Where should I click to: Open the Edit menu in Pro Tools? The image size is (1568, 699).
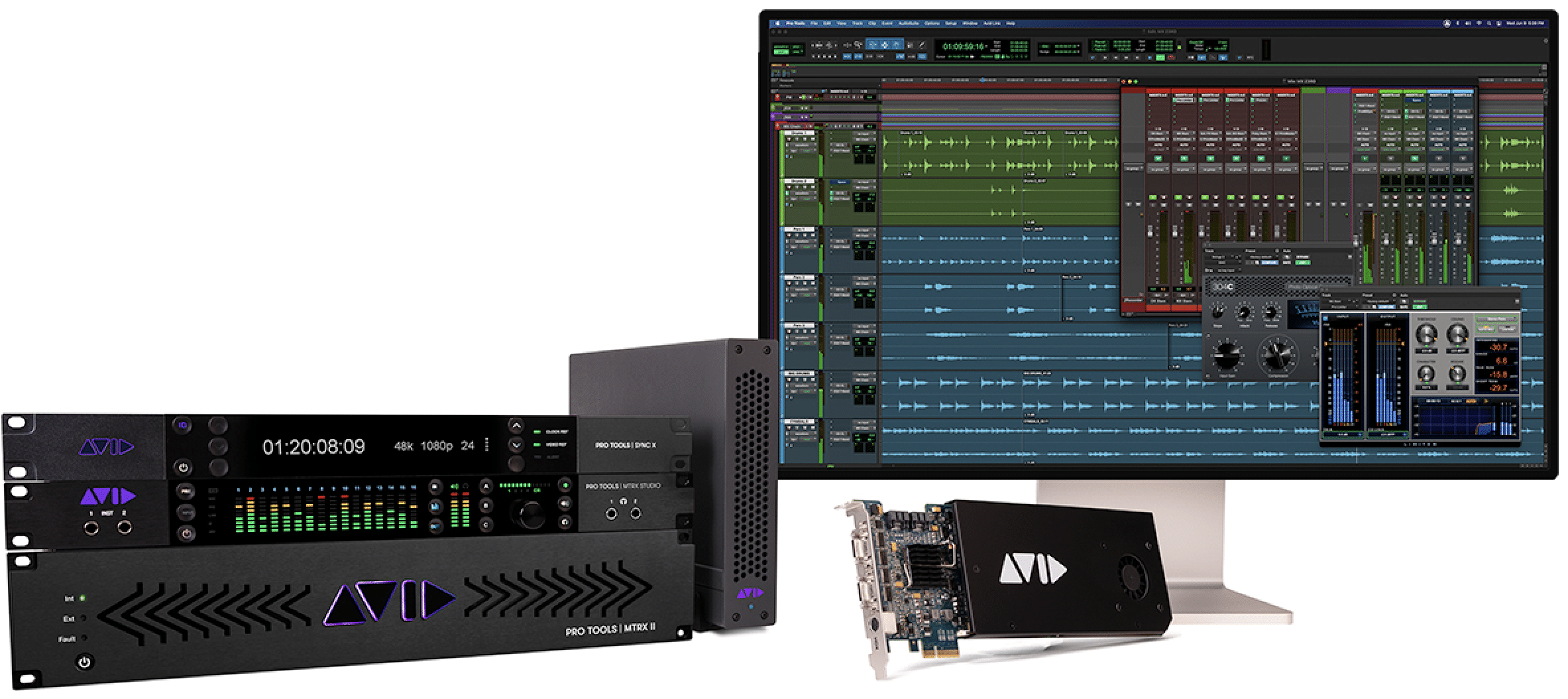pos(826,23)
